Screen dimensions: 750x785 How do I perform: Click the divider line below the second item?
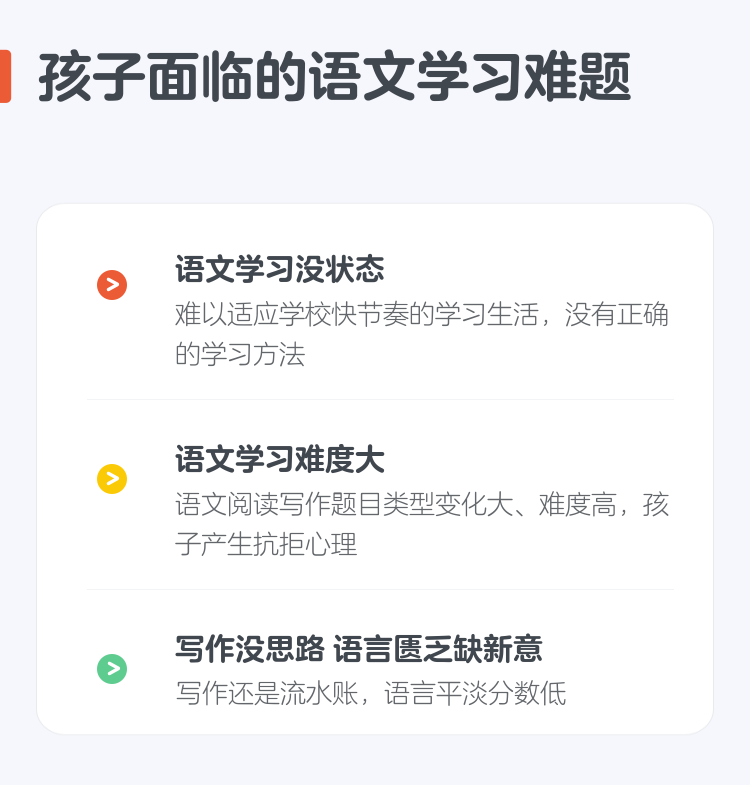pyautogui.click(x=380, y=589)
